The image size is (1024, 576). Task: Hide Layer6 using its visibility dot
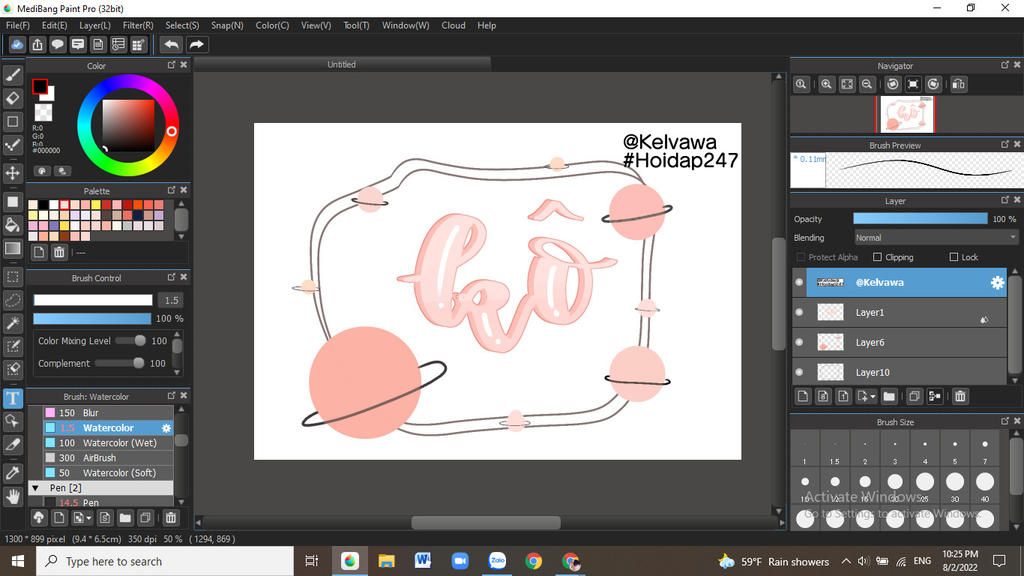[x=799, y=342]
